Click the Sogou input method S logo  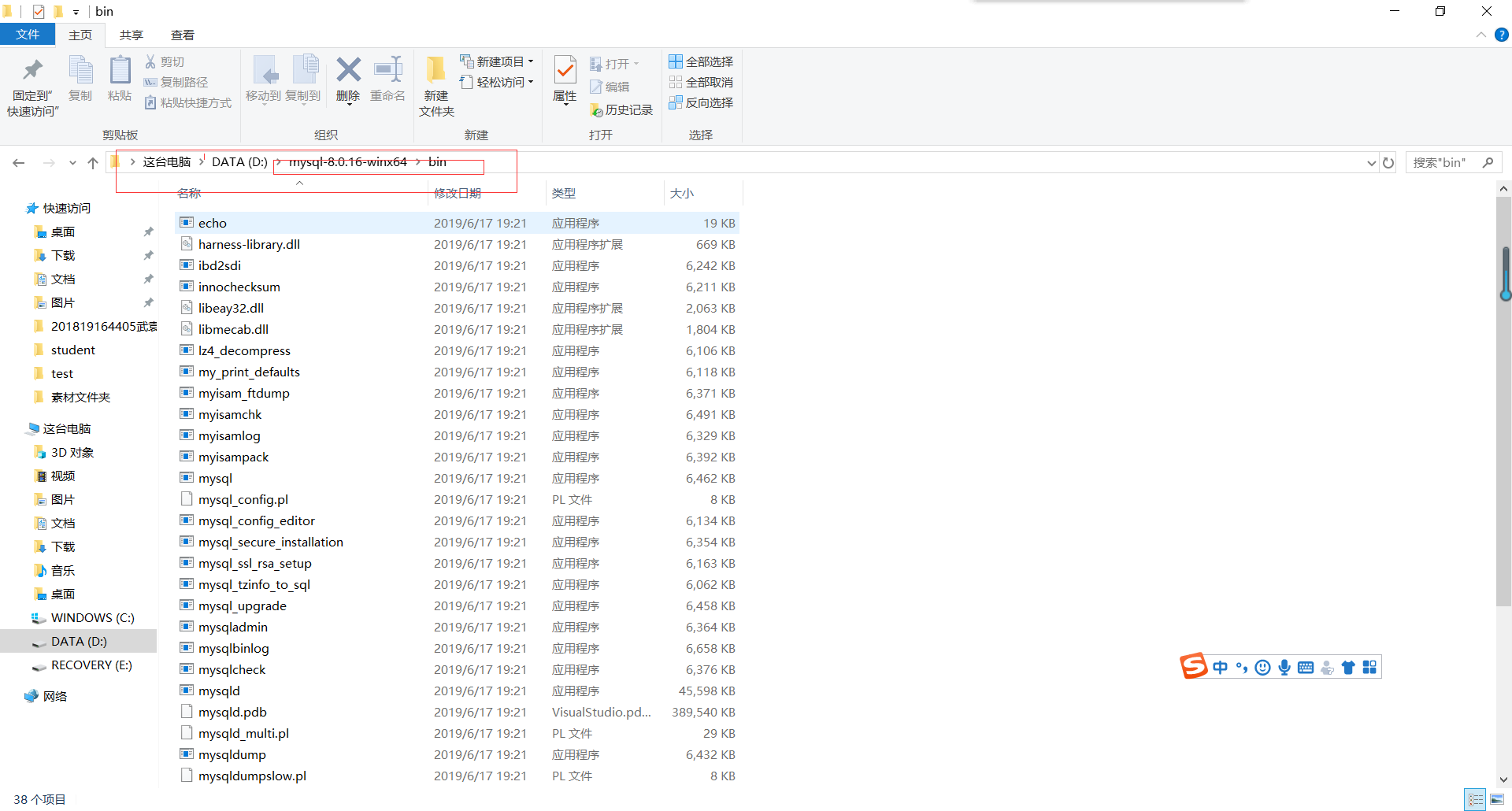[x=1193, y=666]
